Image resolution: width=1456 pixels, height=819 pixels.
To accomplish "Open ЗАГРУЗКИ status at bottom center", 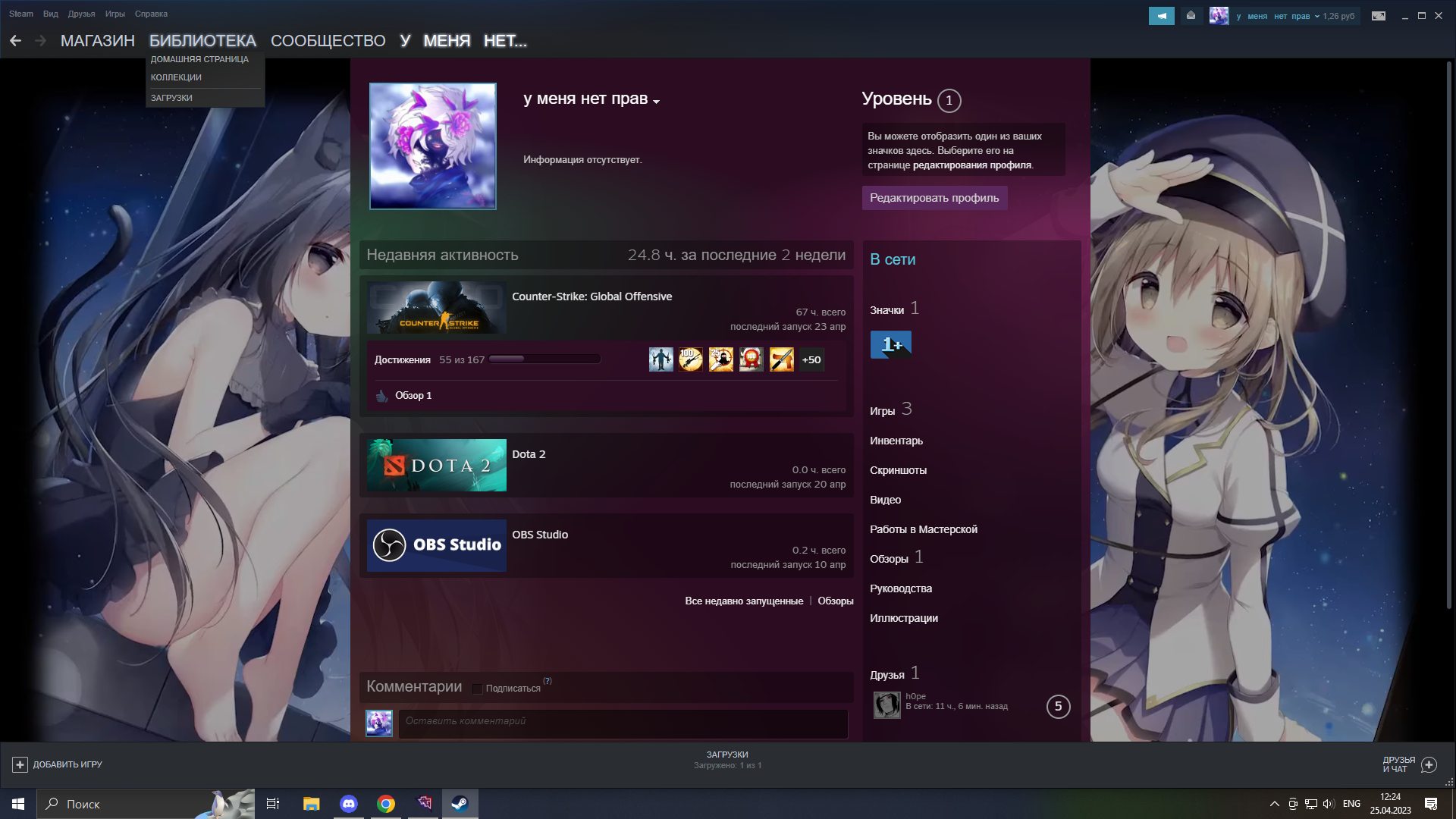I will click(727, 760).
